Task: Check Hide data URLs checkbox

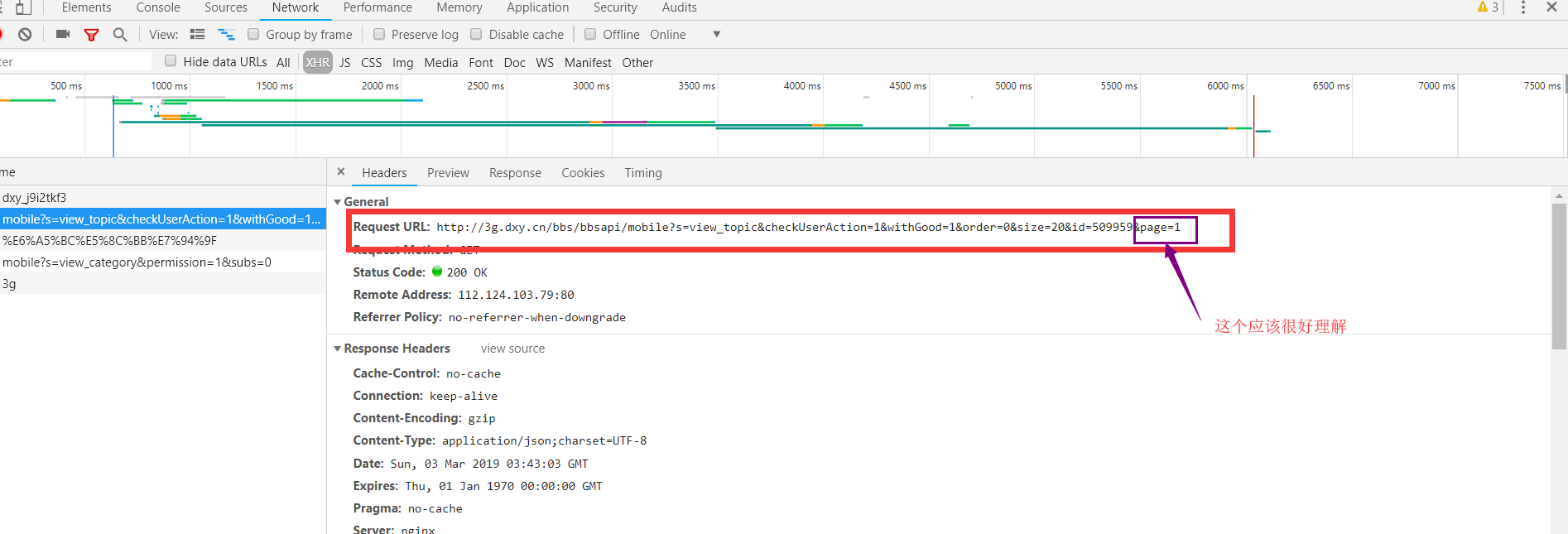Action: click(171, 60)
